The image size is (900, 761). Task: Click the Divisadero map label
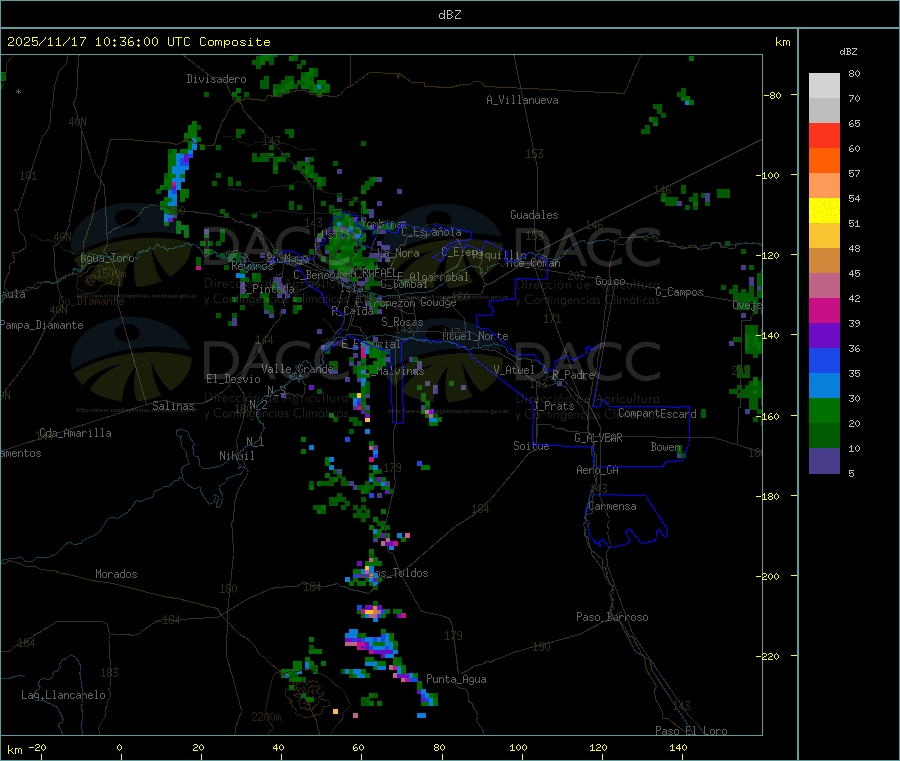[216, 79]
